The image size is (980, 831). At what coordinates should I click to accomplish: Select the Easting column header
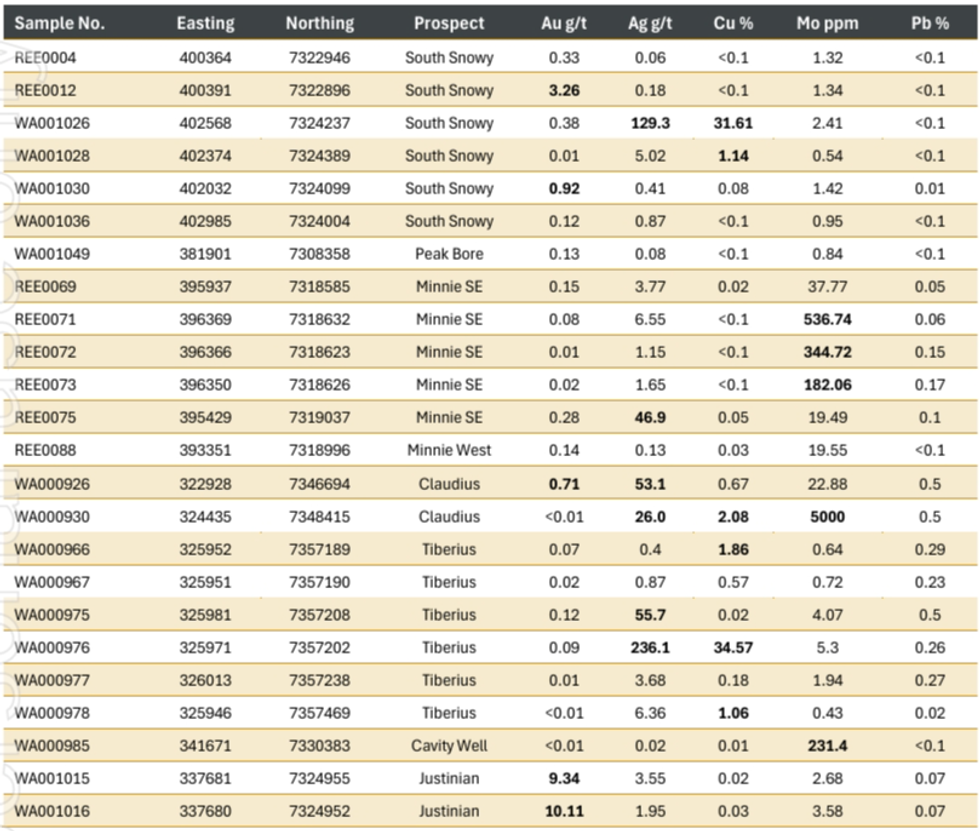205,23
